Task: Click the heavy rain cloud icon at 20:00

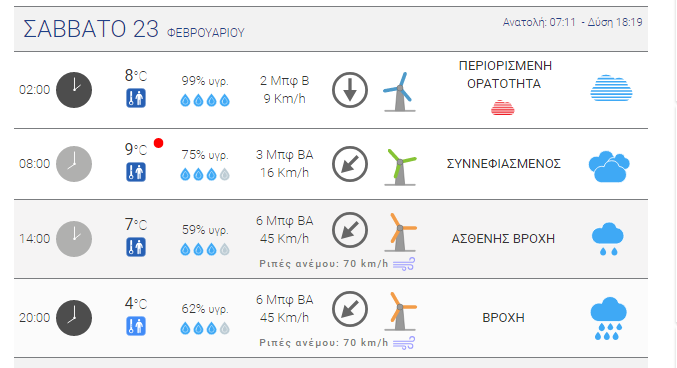Action: (608, 318)
